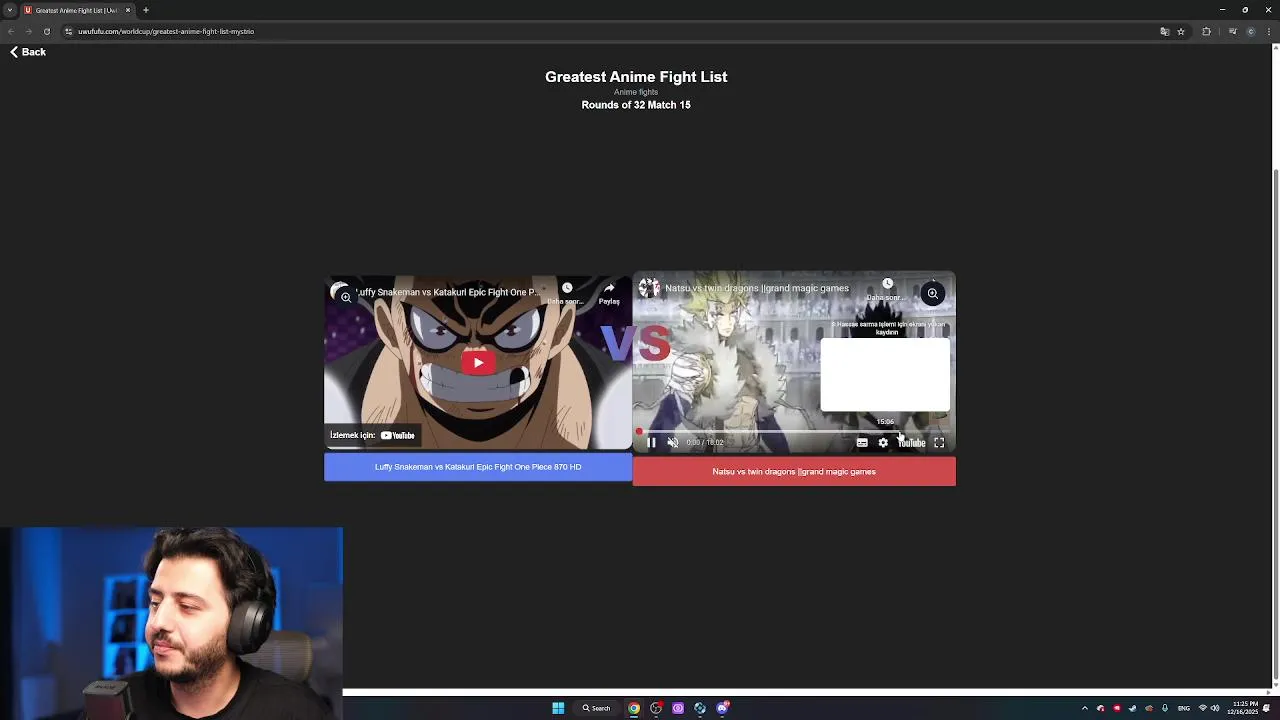Click the uwufufu.com address bar
This screenshot has width=1280, height=720.
tap(610, 31)
